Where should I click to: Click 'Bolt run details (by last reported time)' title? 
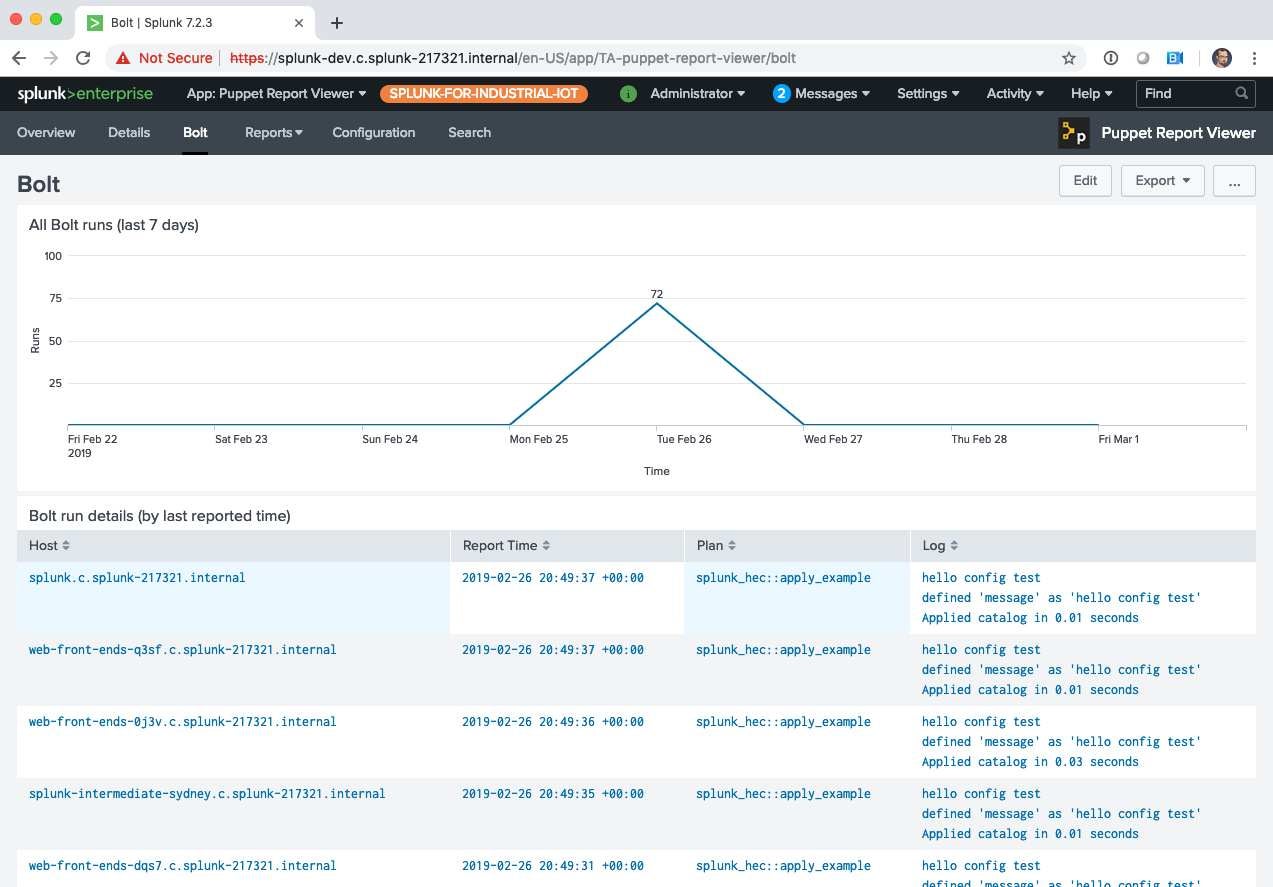point(160,516)
